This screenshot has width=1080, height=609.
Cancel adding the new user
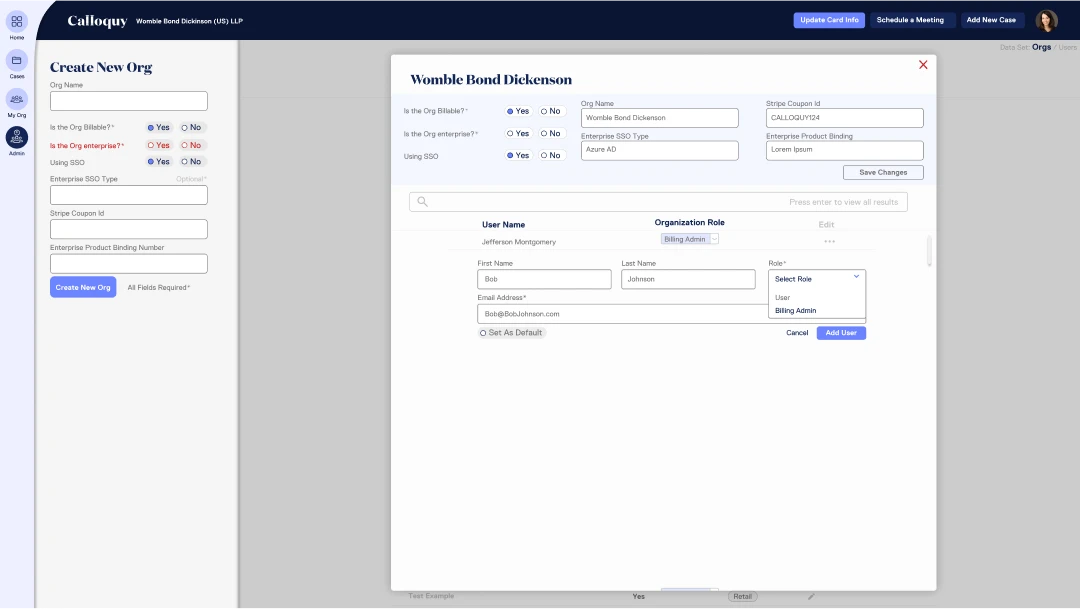[x=797, y=333]
